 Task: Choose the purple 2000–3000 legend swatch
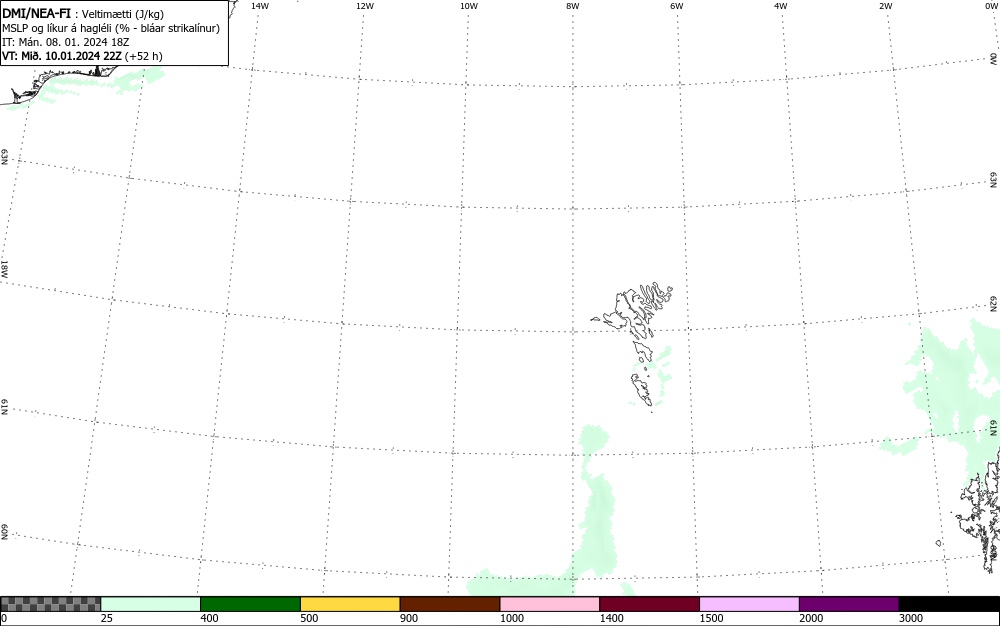pyautogui.click(x=849, y=604)
